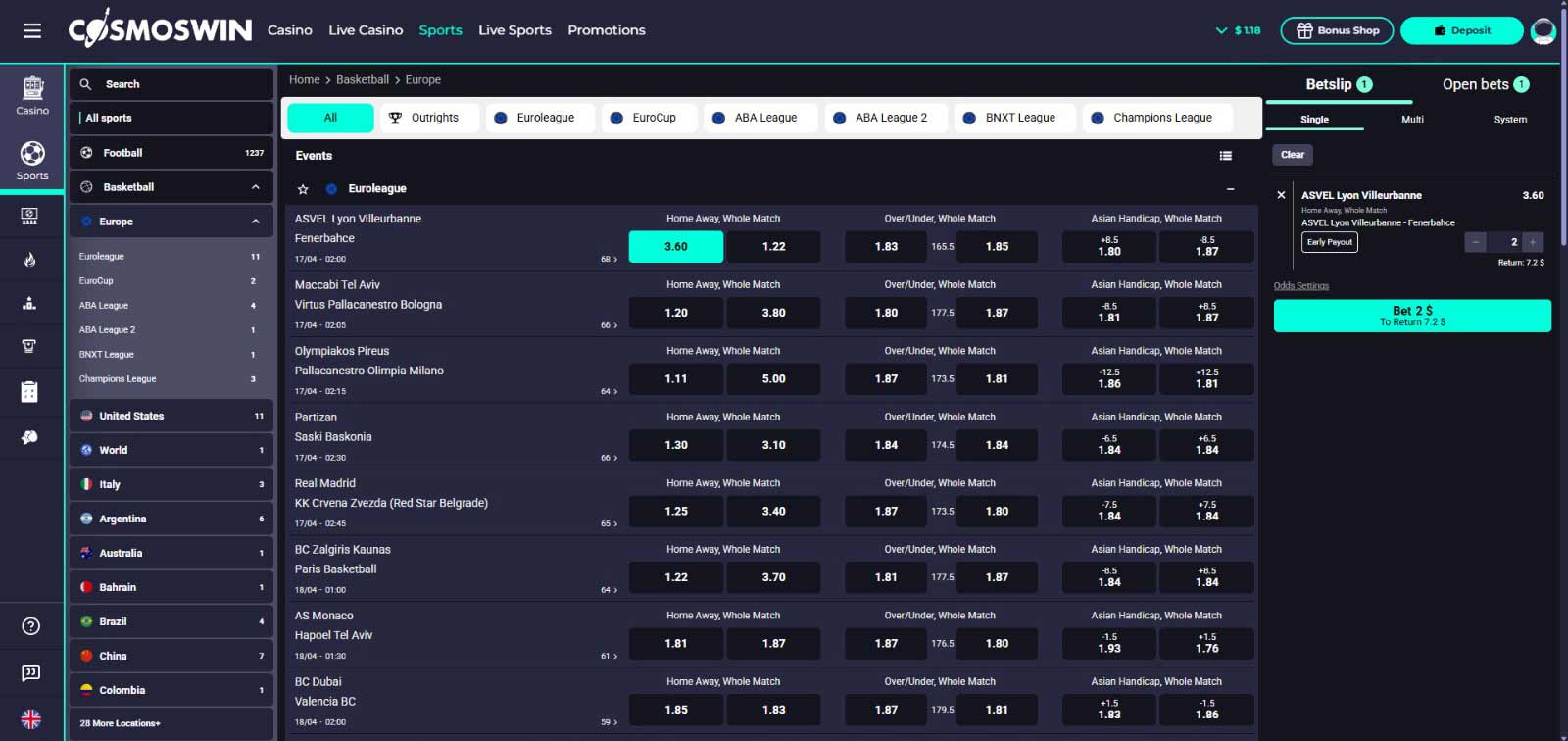Open 68 more markets for ASVEL match
Image resolution: width=1568 pixels, height=741 pixels.
click(x=609, y=260)
